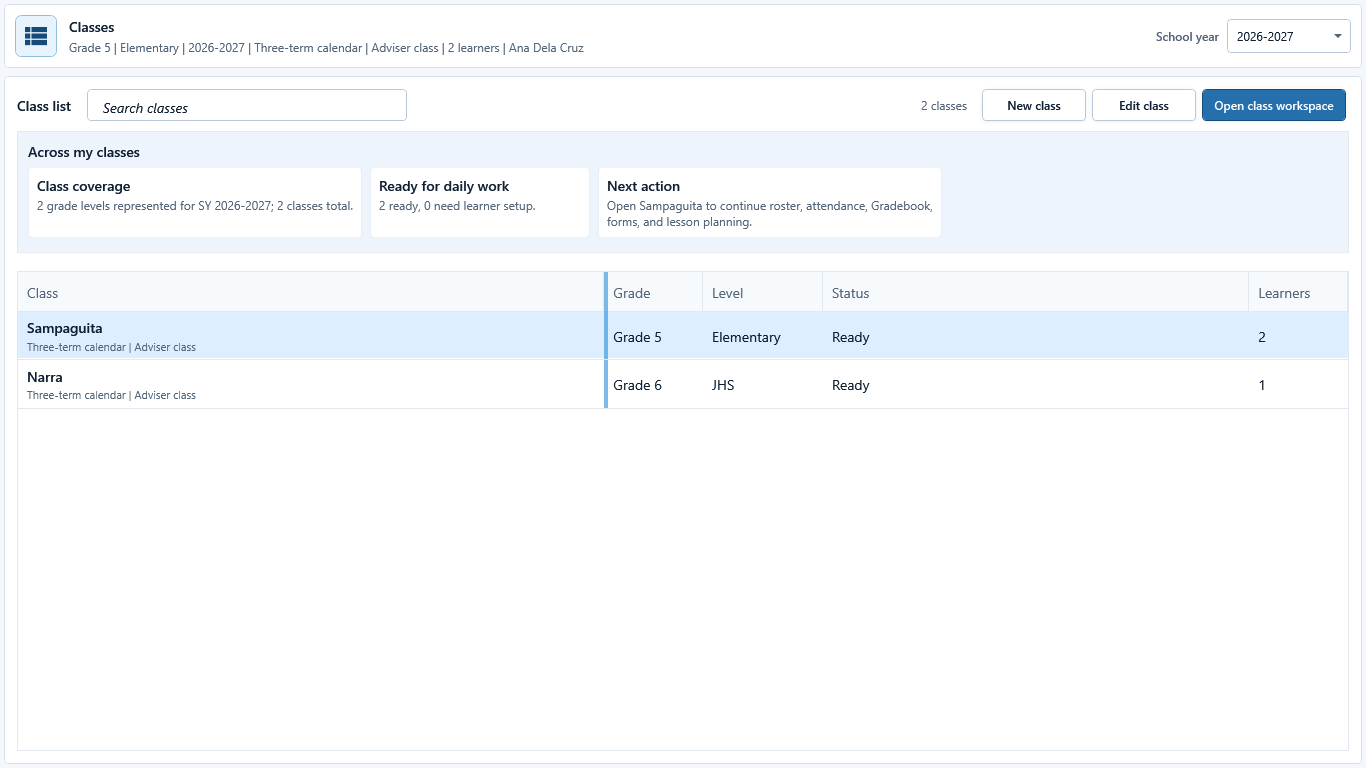The height and width of the screenshot is (768, 1366).
Task: Select the Next action card
Action: [x=770, y=203]
